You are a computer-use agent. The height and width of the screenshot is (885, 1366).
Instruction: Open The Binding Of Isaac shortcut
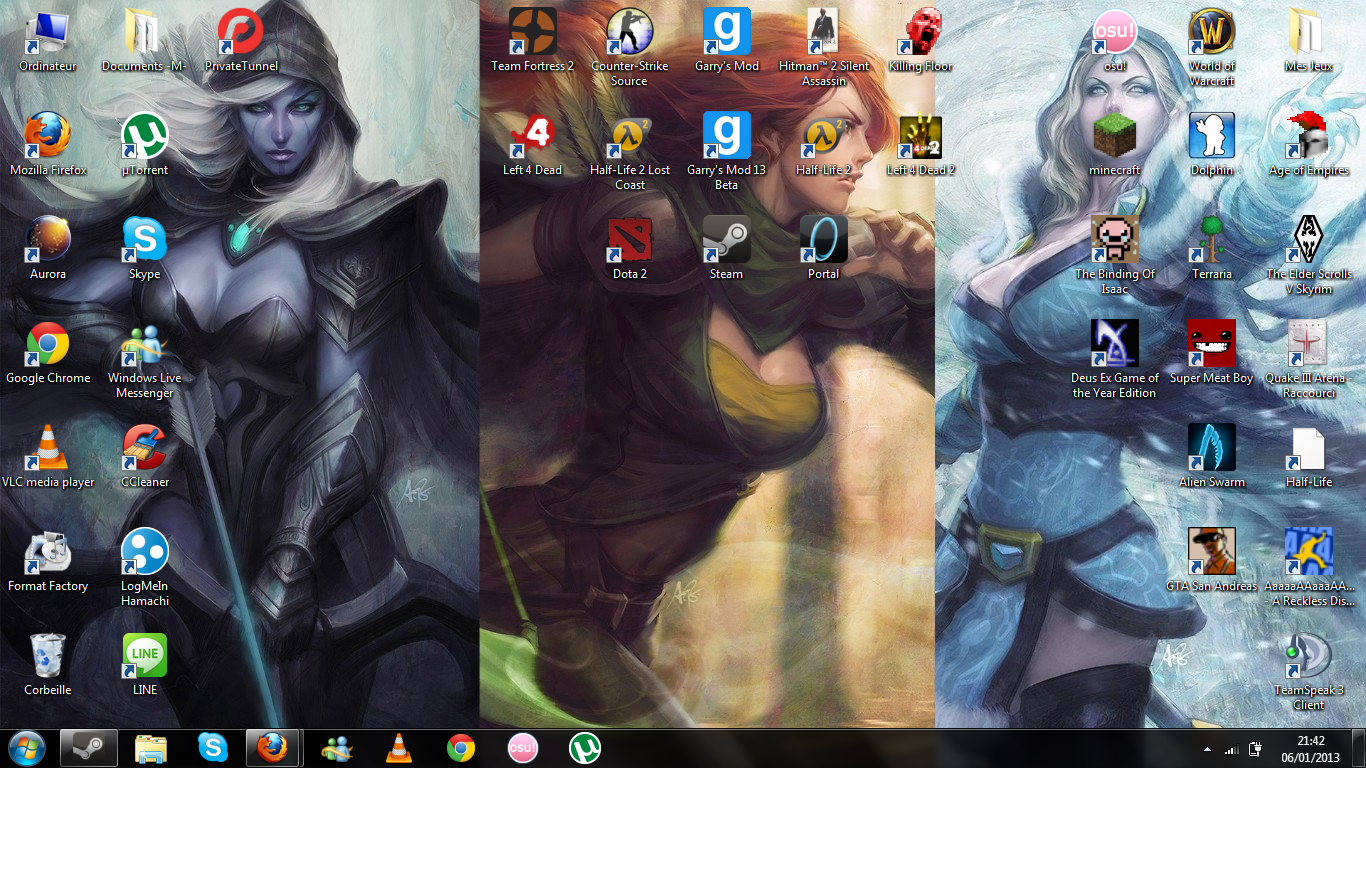1114,257
